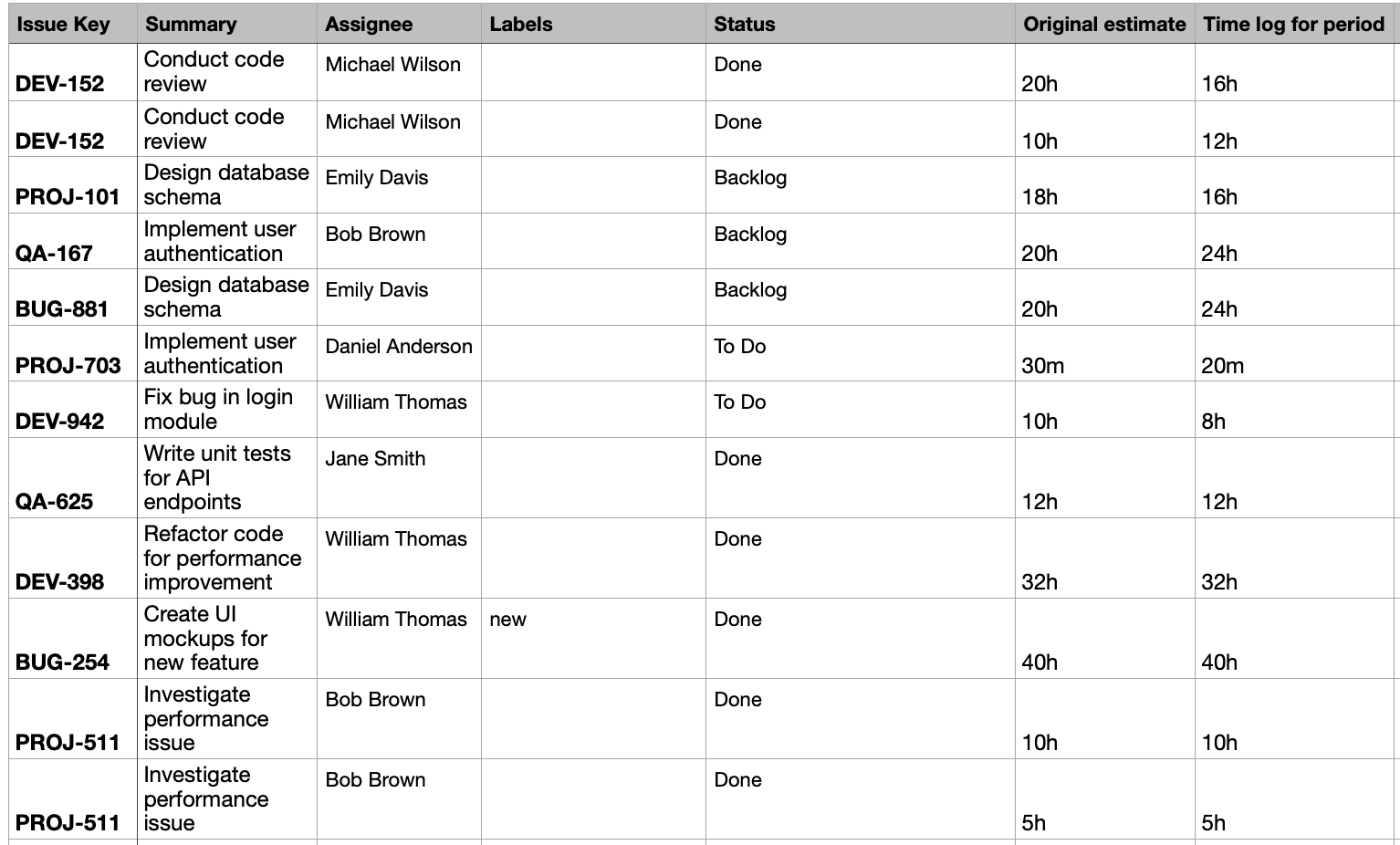This screenshot has height=845, width=1400.
Task: Click the Status column header
Action: pyautogui.click(x=745, y=25)
